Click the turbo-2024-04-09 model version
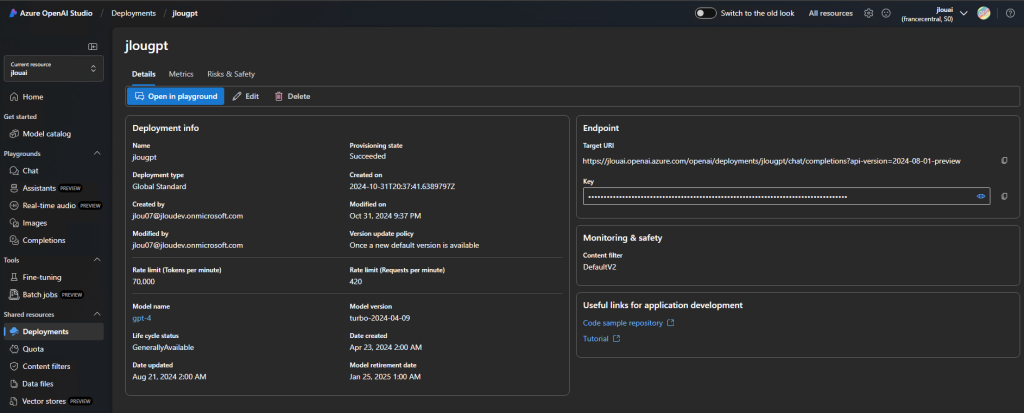 [x=380, y=318]
